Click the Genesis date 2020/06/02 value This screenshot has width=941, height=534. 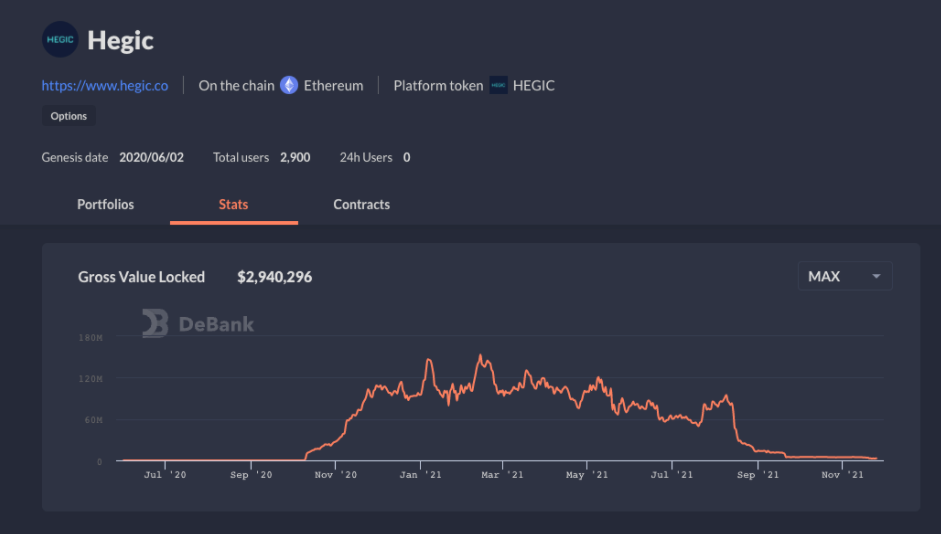151,157
